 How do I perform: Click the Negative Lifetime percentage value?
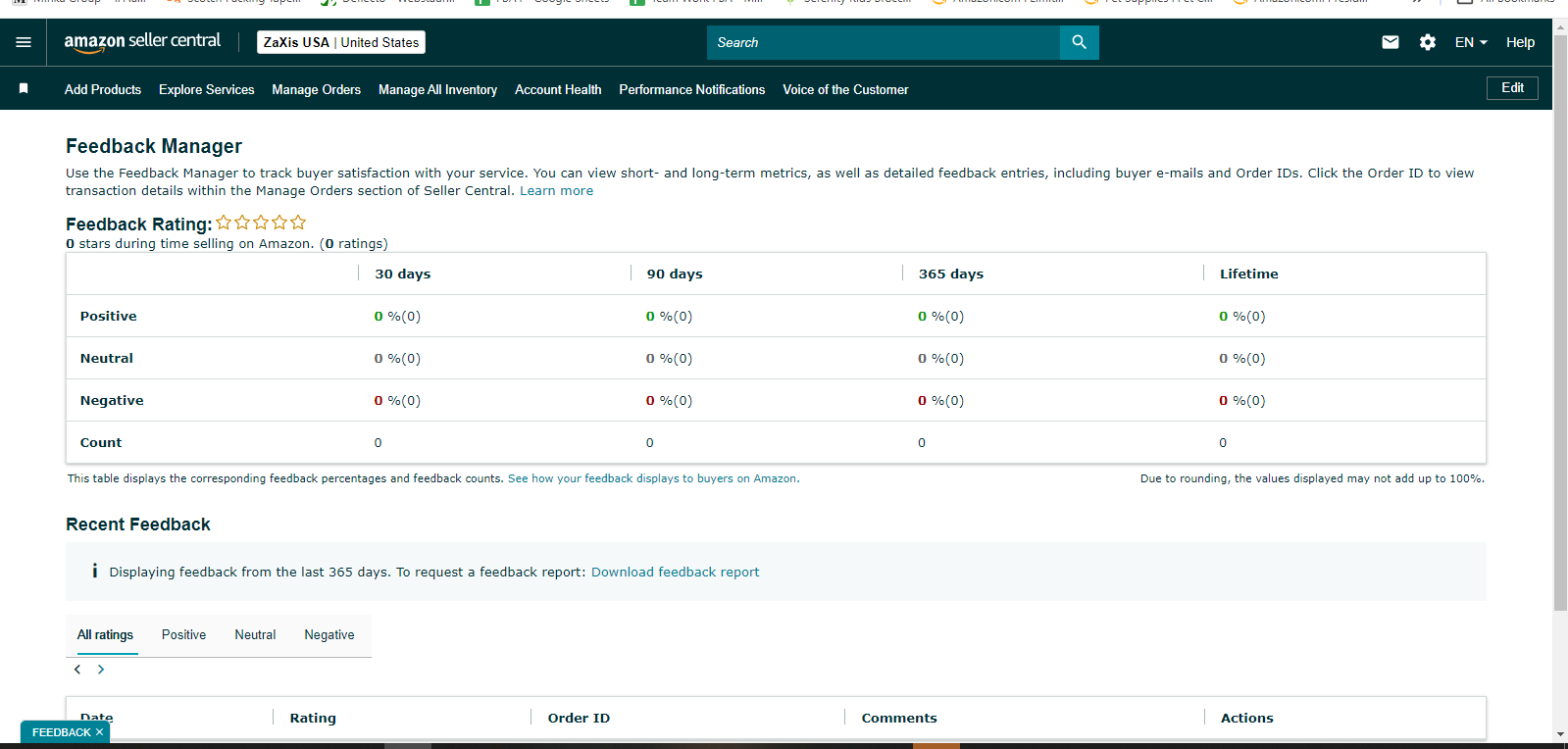point(1242,401)
